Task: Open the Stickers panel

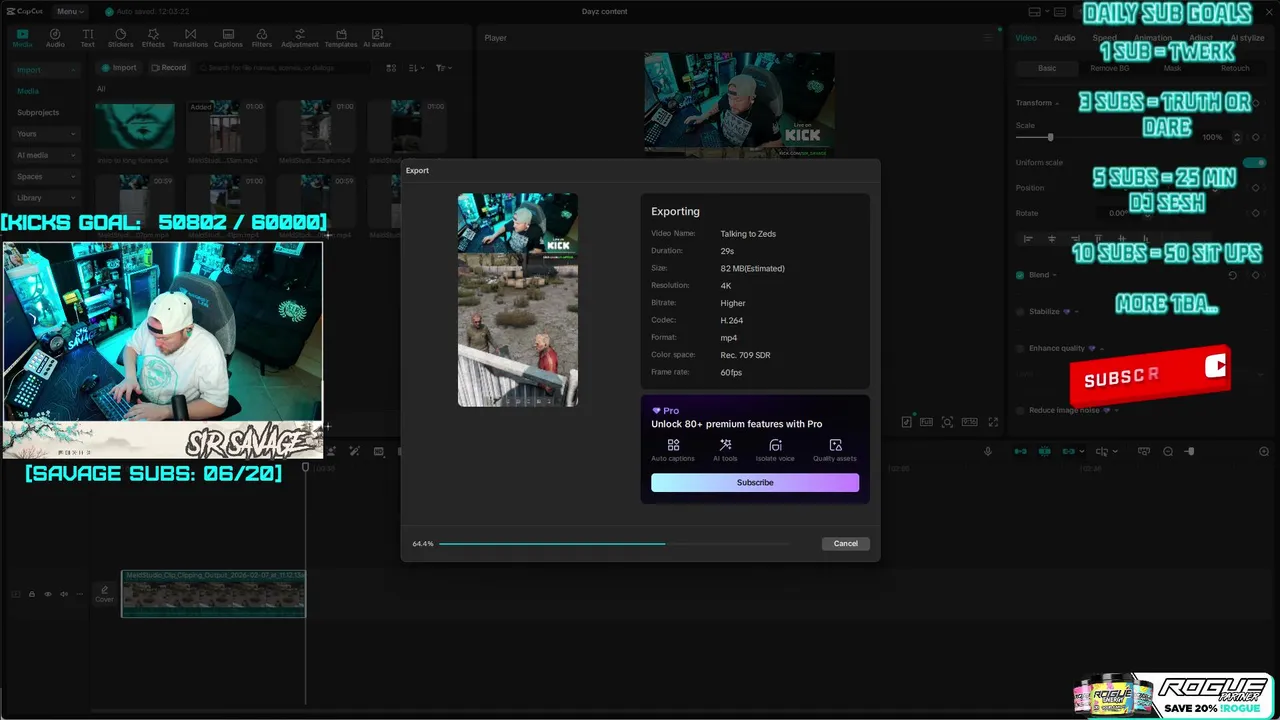Action: tap(120, 38)
